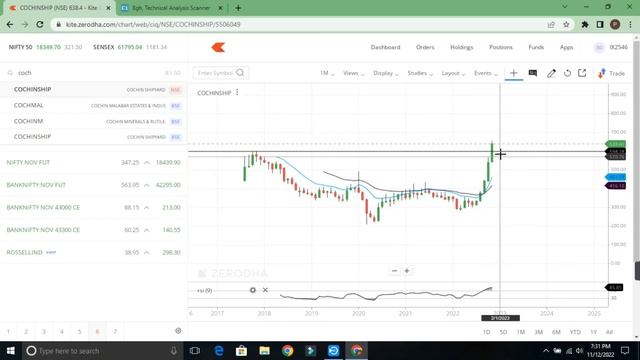Image resolution: width=640 pixels, height=360 pixels.
Task: Open marketwatch settings gear icon
Action: click(178, 331)
